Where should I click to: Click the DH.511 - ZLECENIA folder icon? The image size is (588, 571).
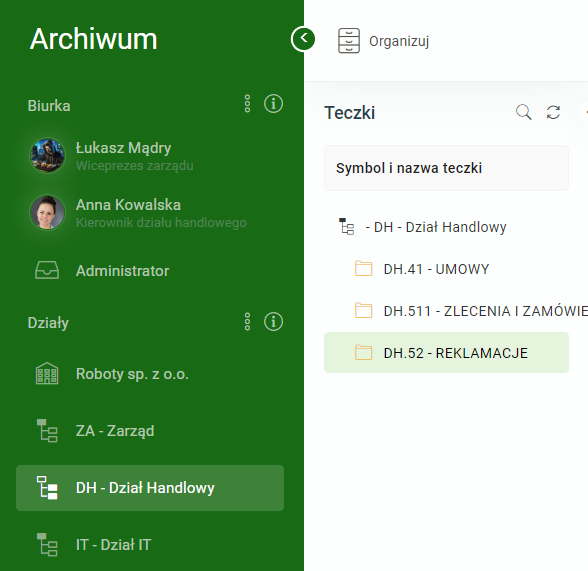click(363, 310)
